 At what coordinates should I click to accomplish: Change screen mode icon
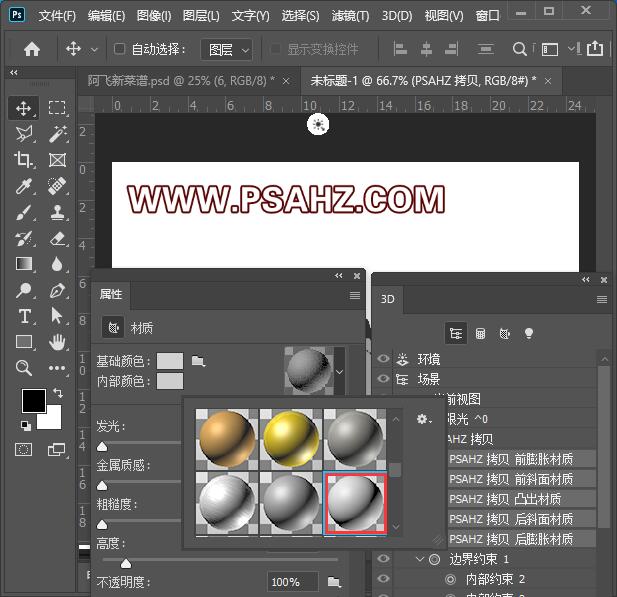coord(57,449)
